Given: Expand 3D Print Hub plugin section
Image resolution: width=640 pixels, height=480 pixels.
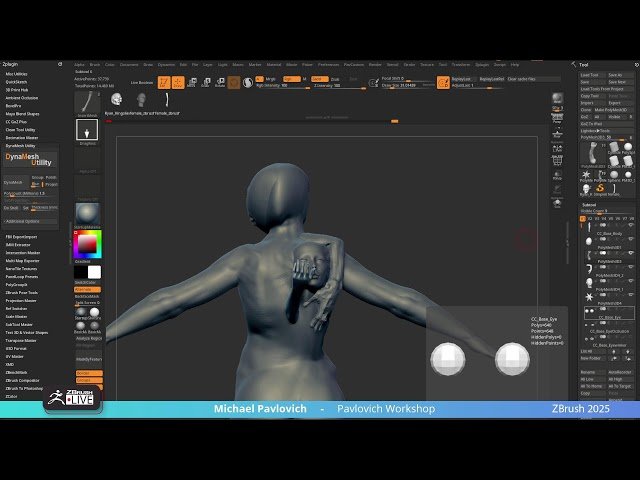Looking at the screenshot, I should pos(17,90).
